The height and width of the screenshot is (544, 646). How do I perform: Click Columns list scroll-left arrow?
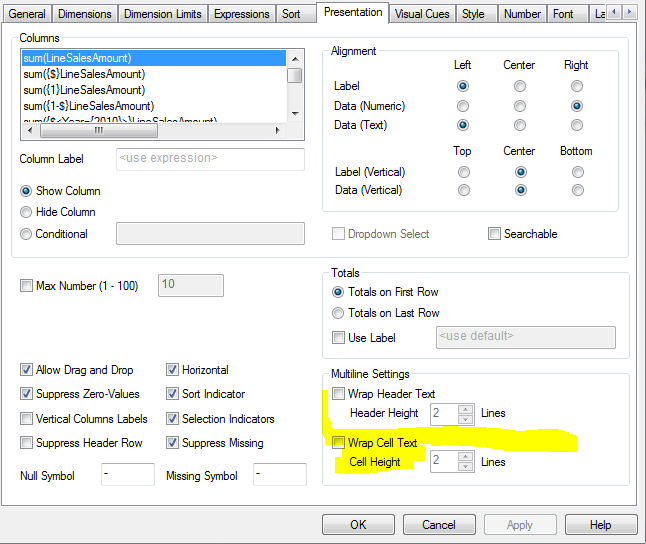pyautogui.click(x=30, y=131)
